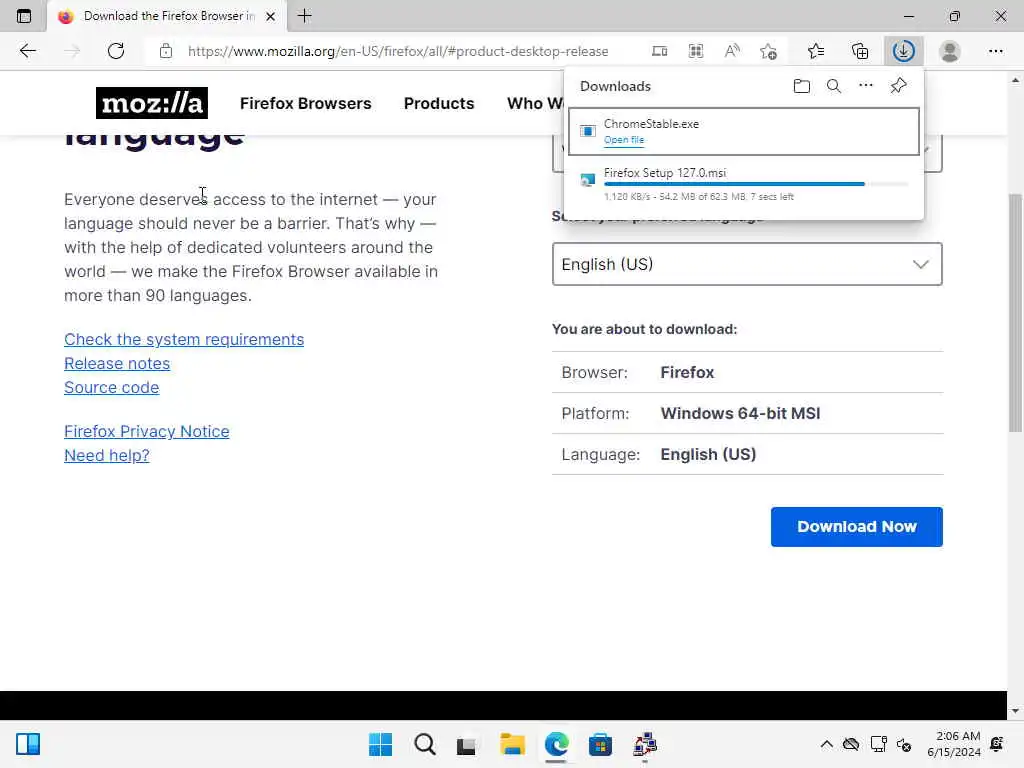This screenshot has width=1024, height=768.
Task: Open the Release notes link
Action: pos(117,364)
